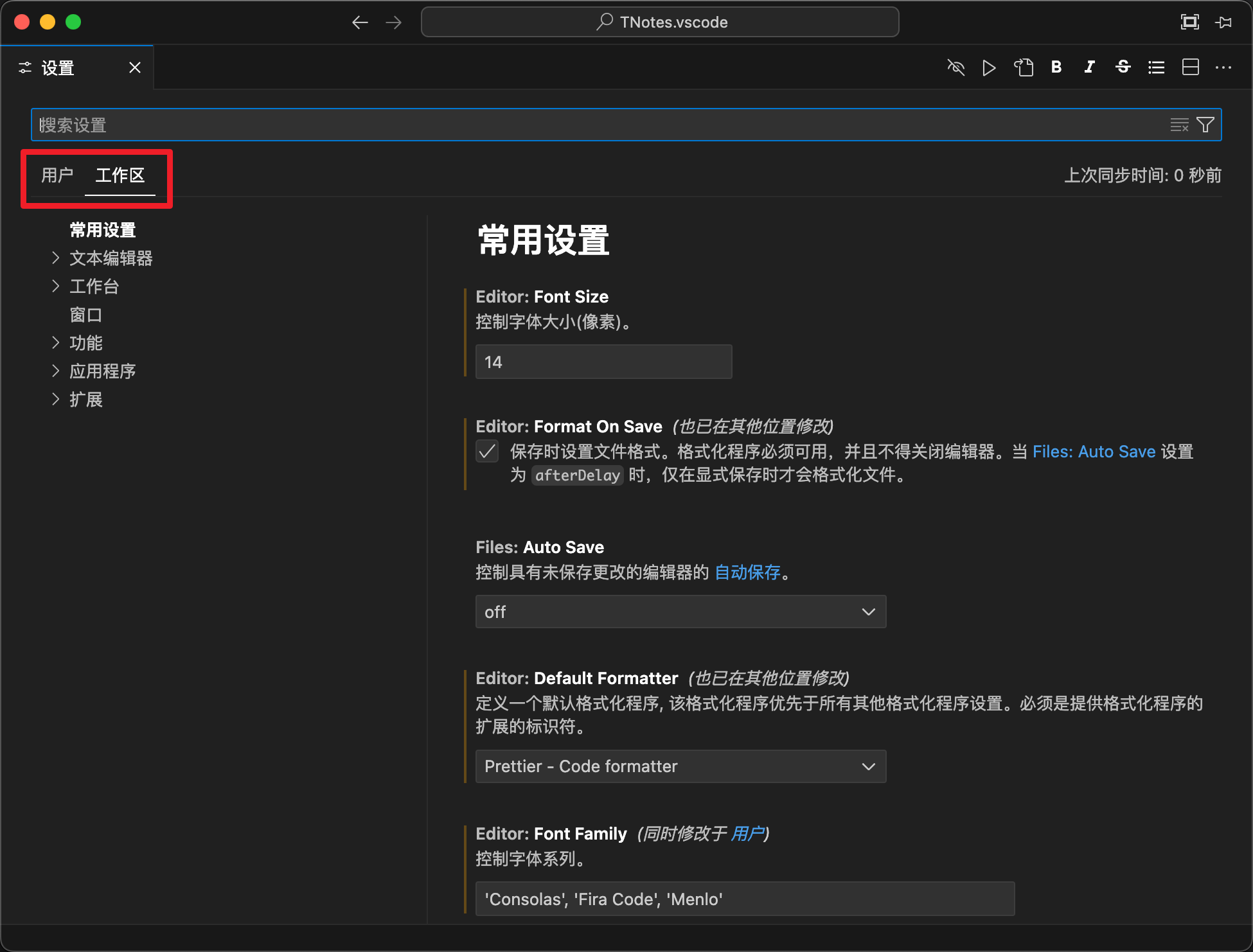Click the 自动保存 hyperlink
Screen dimensions: 1253x952
pos(747,572)
